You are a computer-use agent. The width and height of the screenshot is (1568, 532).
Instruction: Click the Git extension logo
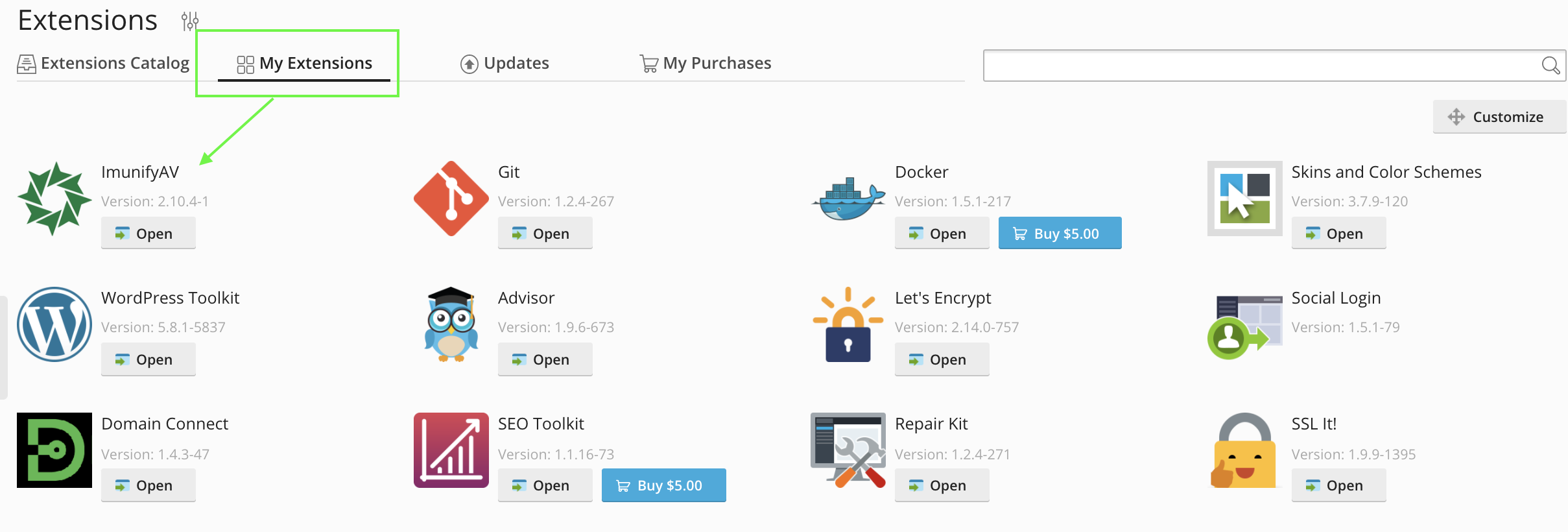click(x=451, y=199)
